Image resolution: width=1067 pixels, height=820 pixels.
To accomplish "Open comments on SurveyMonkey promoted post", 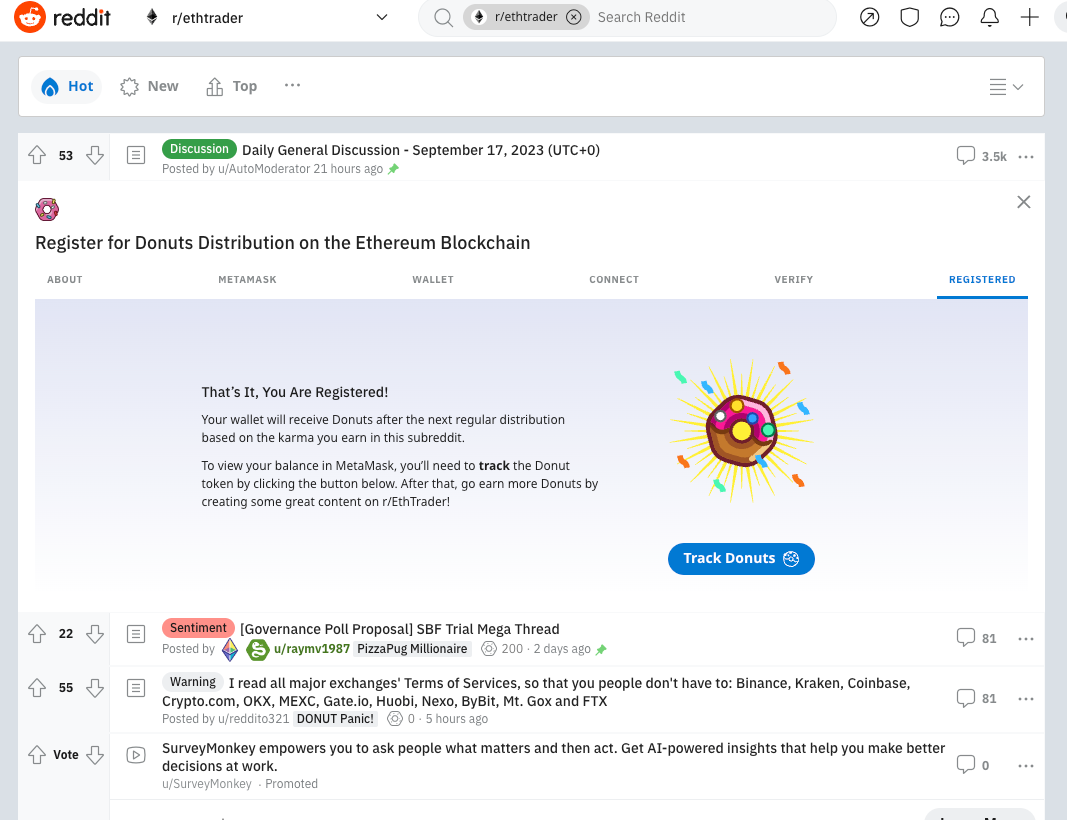I will click(x=973, y=765).
